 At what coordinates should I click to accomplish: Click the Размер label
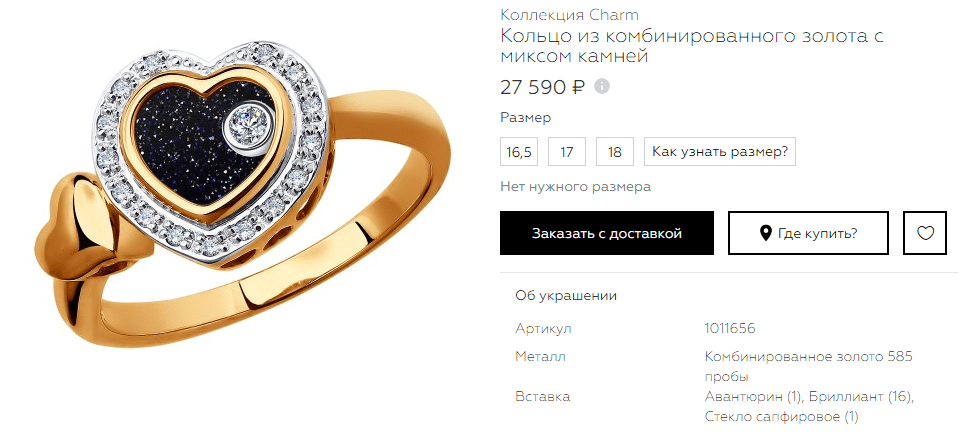pyautogui.click(x=526, y=117)
